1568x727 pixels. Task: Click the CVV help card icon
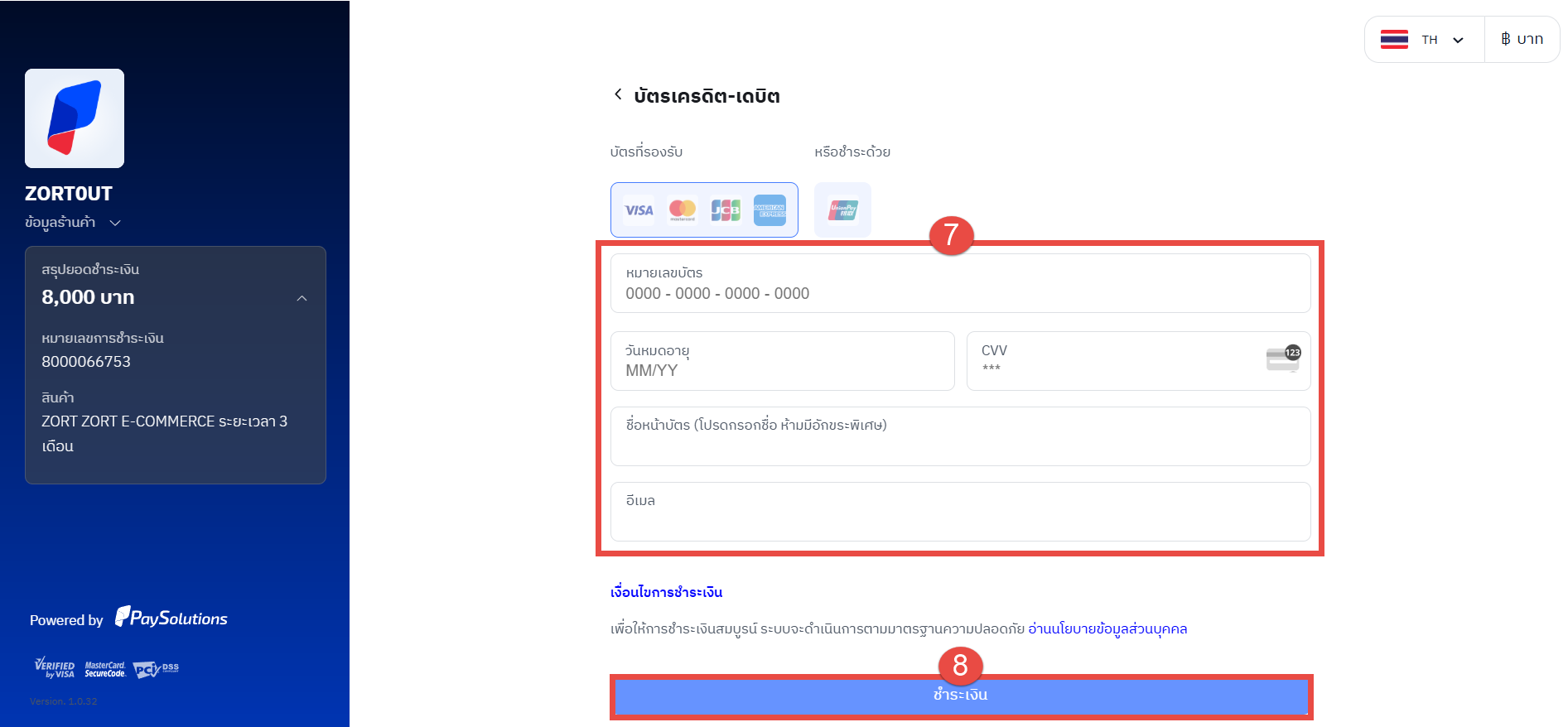tap(1283, 359)
